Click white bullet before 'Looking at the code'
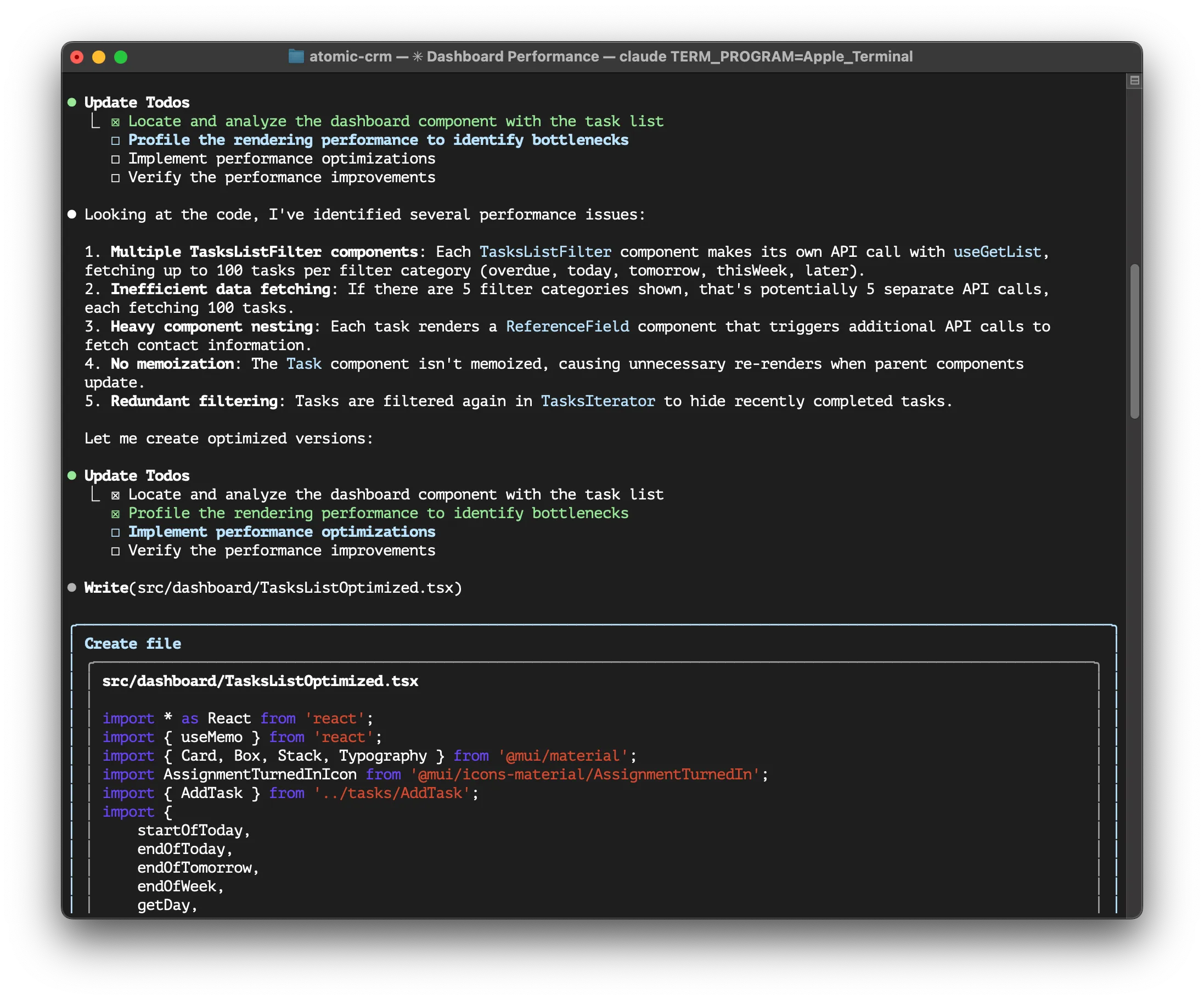Viewport: 1204px width, 1000px height. coord(72,215)
